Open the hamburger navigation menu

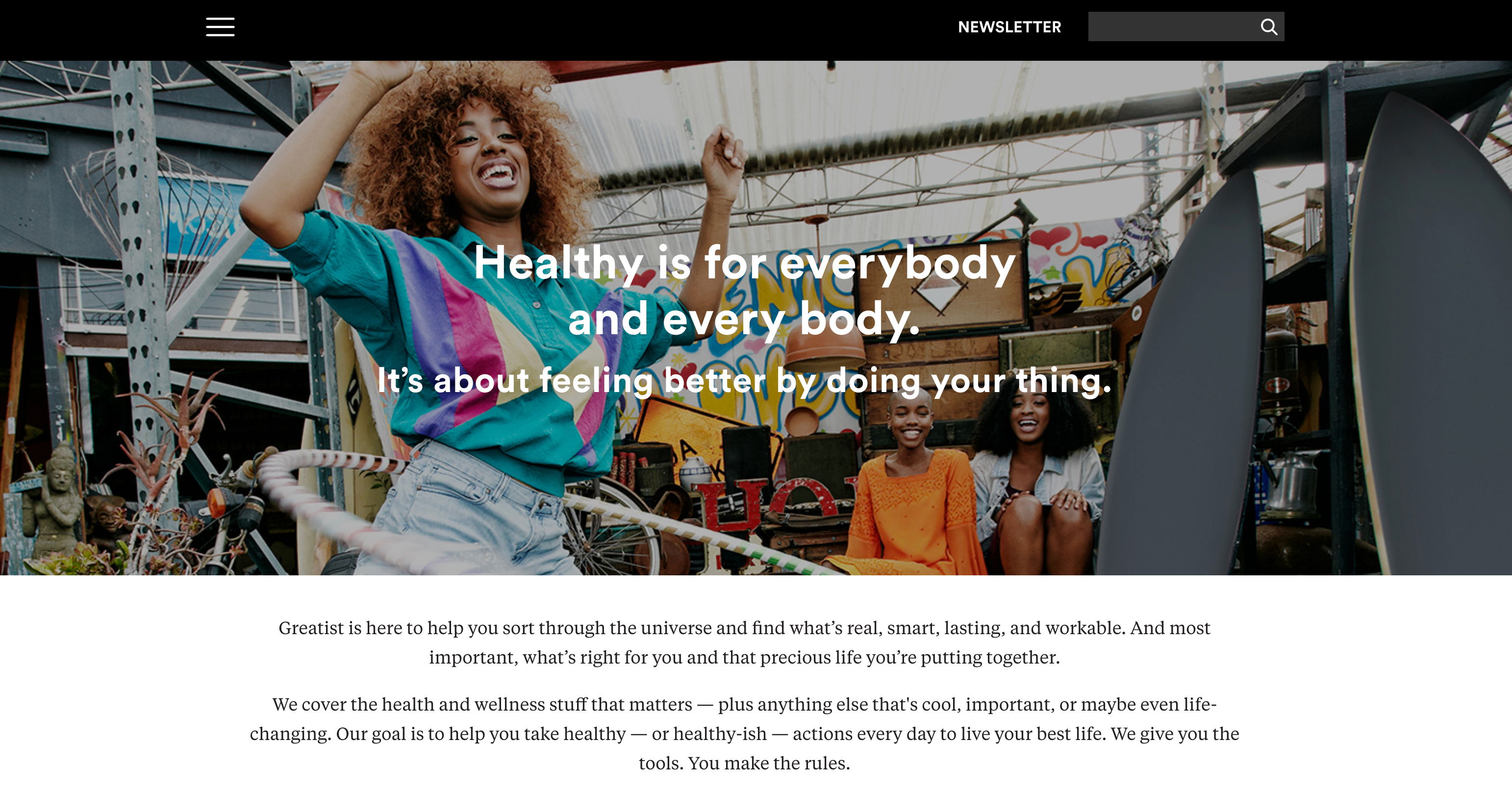coord(220,26)
